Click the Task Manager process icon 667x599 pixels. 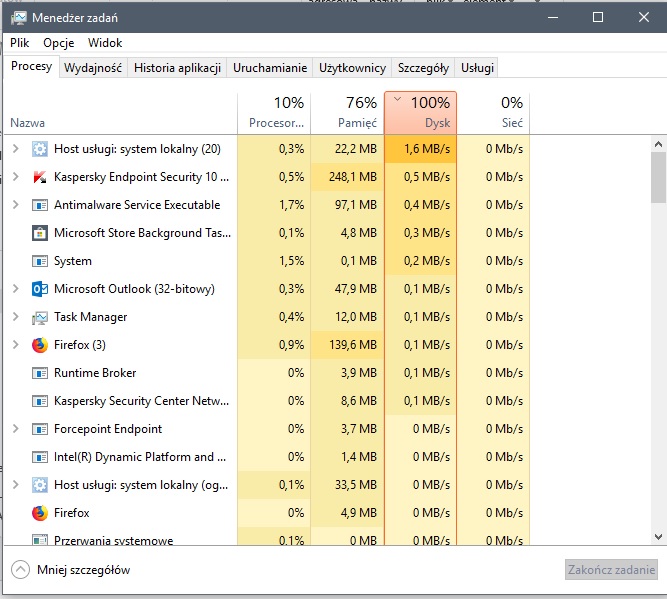pyautogui.click(x=40, y=317)
